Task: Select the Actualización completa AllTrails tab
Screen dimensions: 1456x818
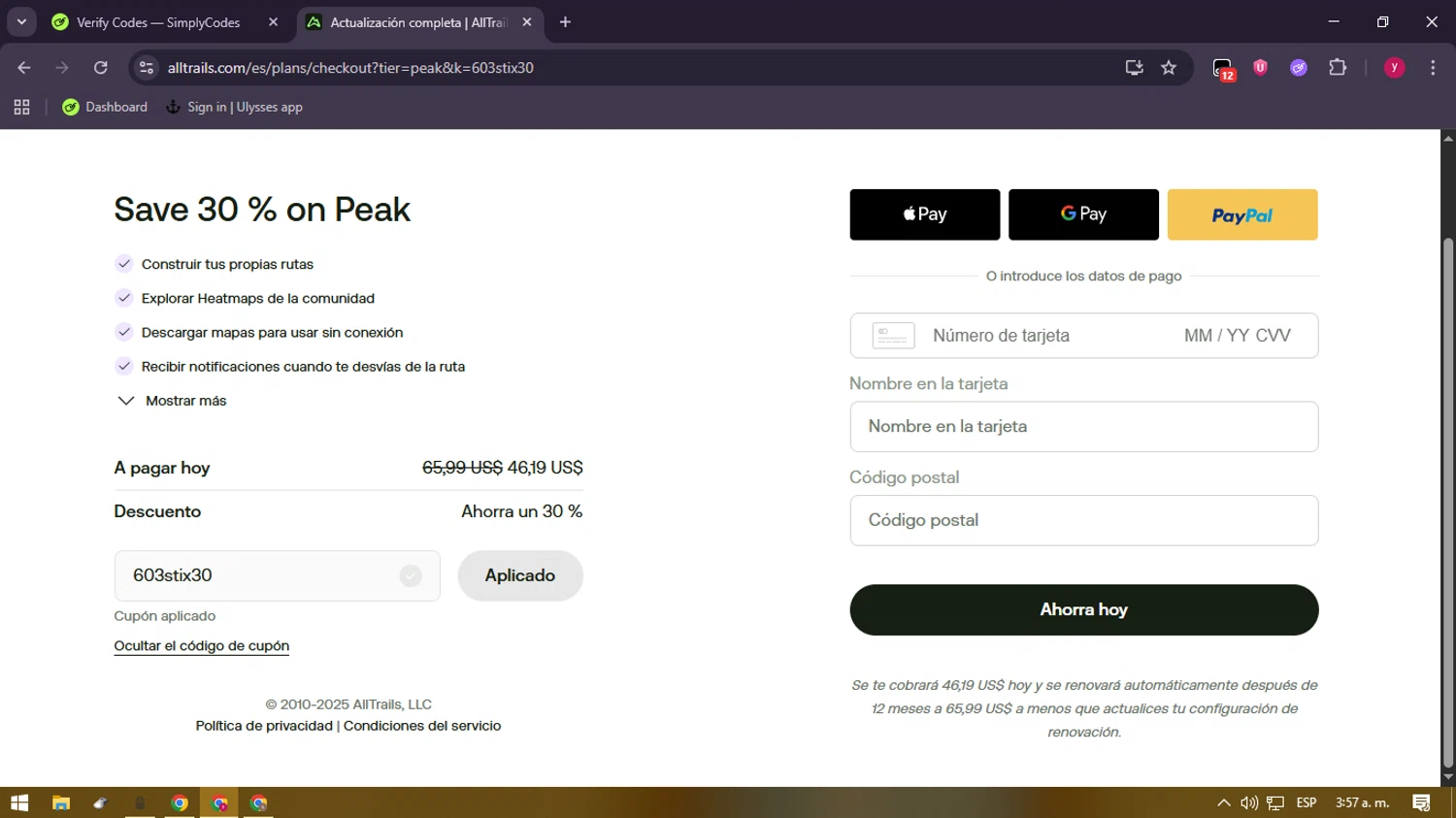Action: 417,22
